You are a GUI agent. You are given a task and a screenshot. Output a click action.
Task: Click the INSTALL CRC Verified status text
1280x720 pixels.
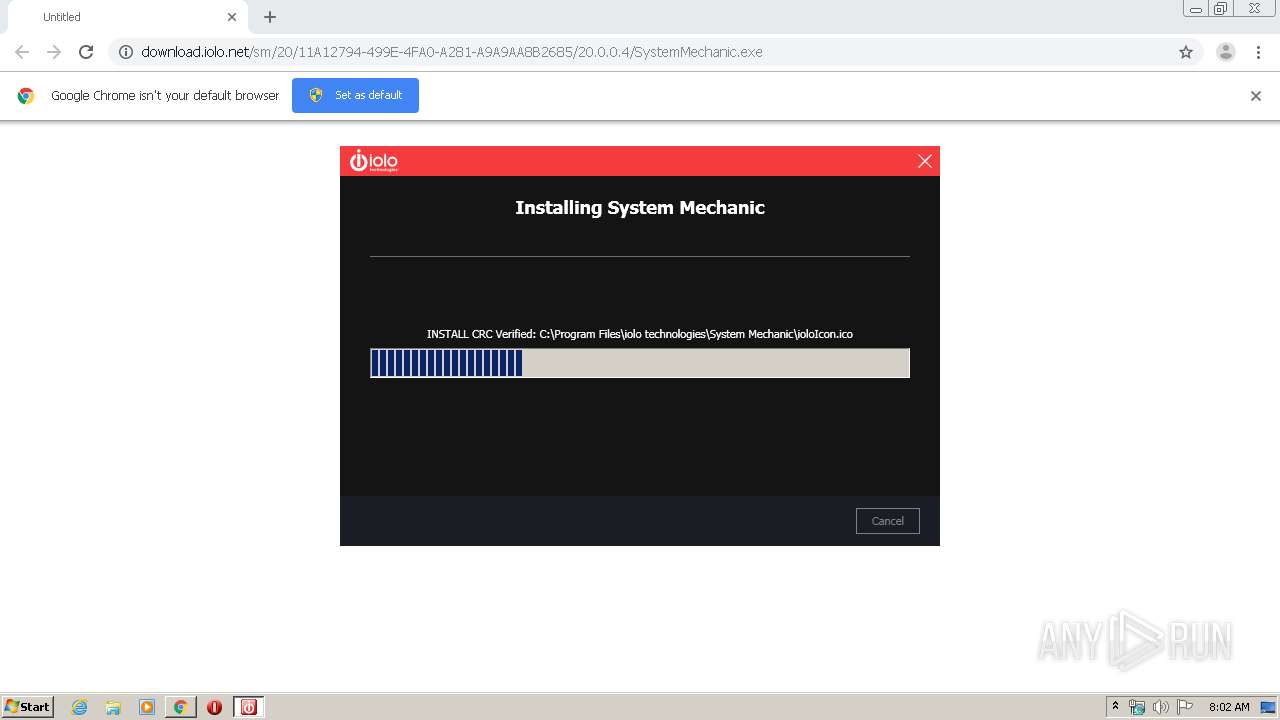click(x=640, y=334)
